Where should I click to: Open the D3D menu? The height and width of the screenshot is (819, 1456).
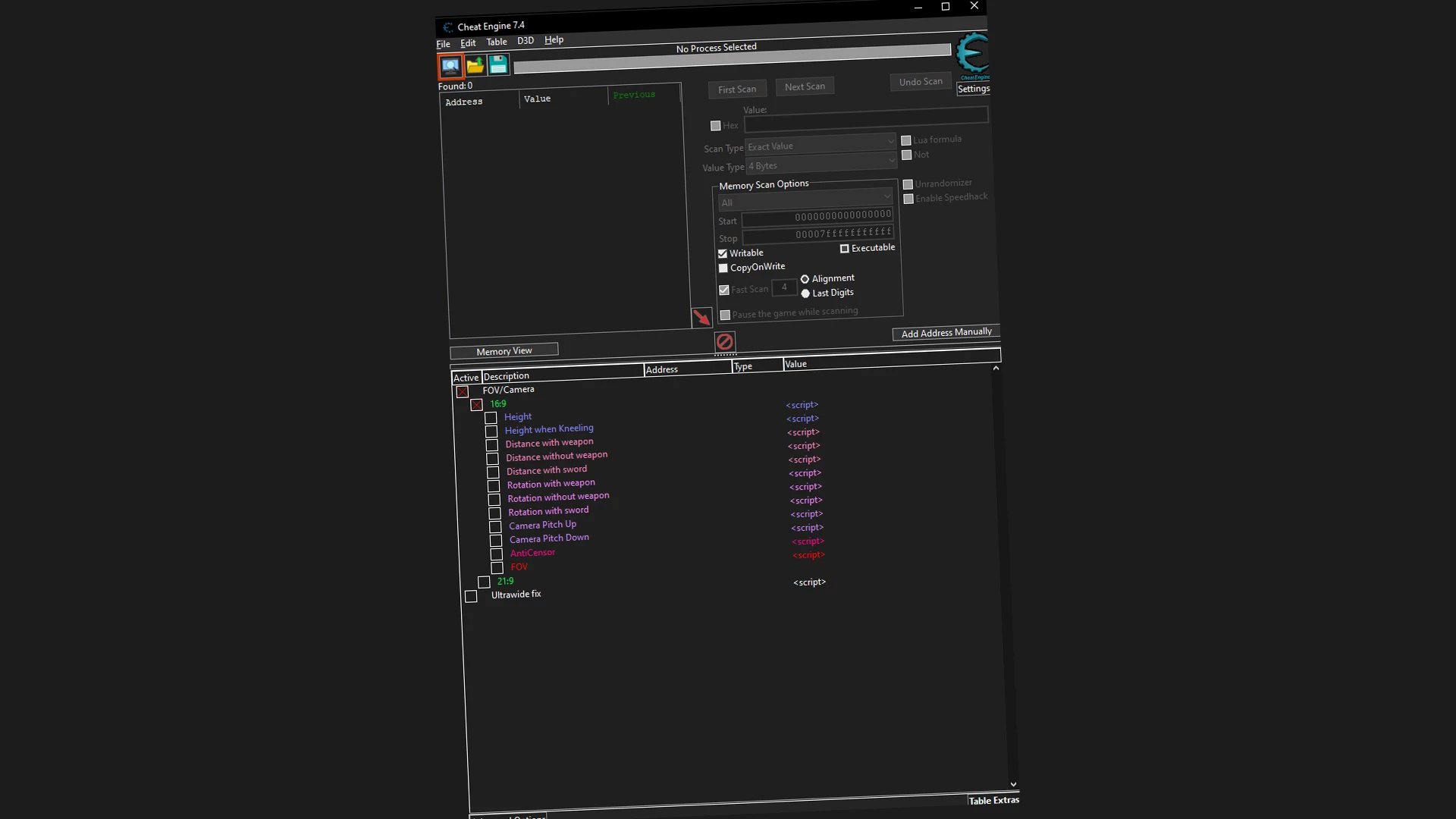[x=526, y=41]
